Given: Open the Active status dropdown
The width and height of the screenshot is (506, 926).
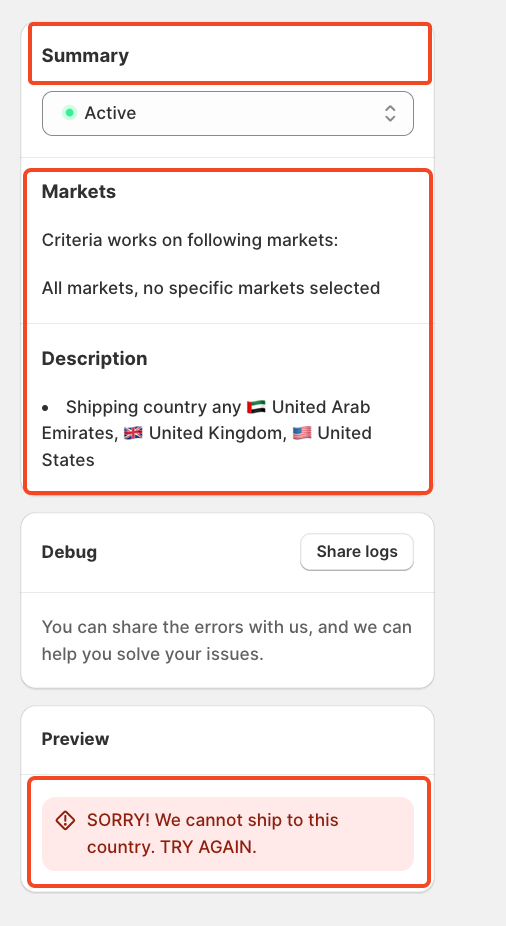Looking at the screenshot, I should [x=228, y=113].
